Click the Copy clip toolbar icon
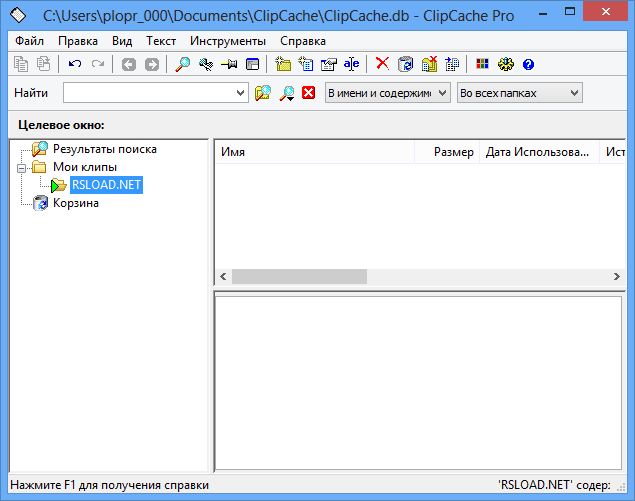 21,64
